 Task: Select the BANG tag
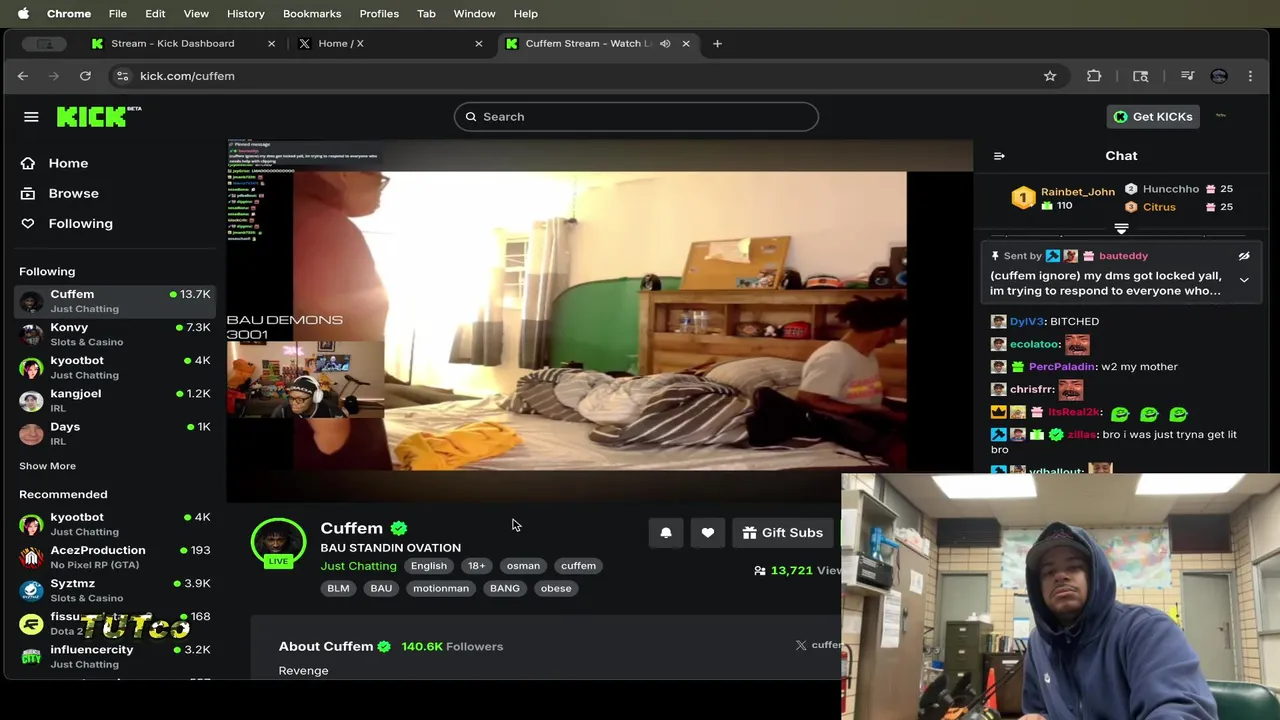coord(505,588)
